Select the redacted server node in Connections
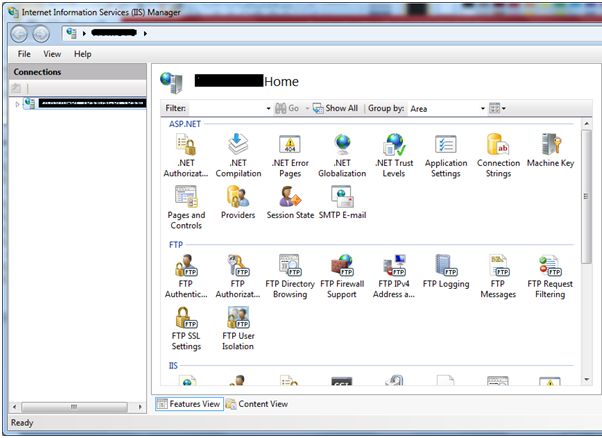The width and height of the screenshot is (602, 438). [x=92, y=103]
